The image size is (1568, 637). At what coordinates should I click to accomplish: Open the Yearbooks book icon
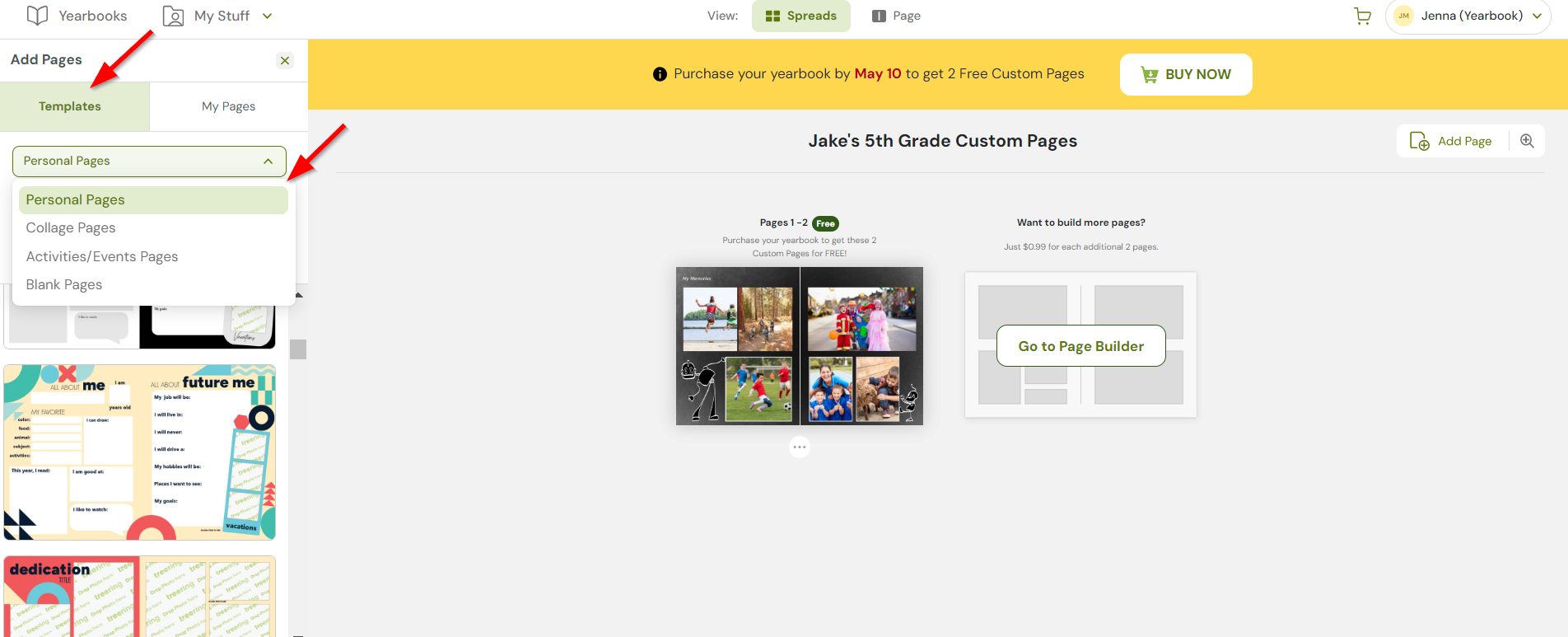[x=37, y=16]
